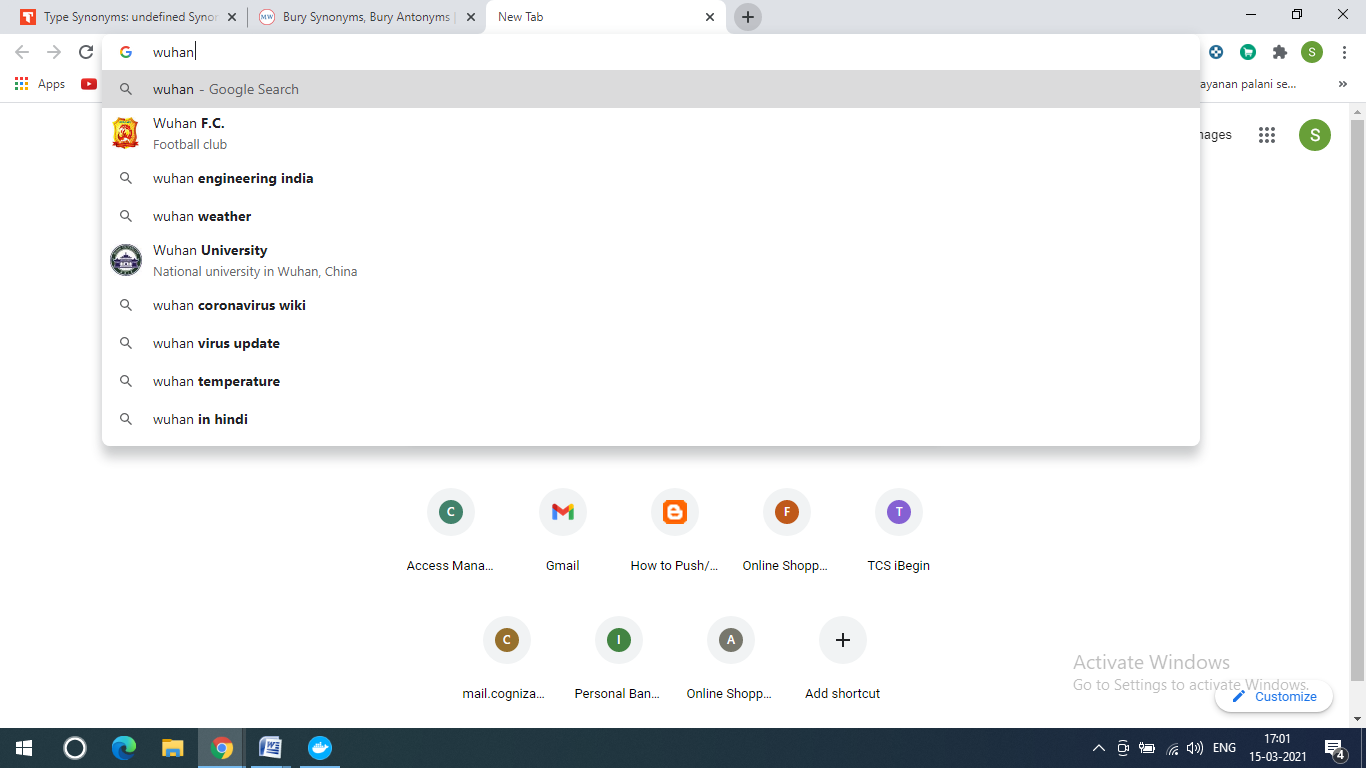This screenshot has height=768, width=1366.
Task: Click the green extension icon in toolbar
Action: click(x=1247, y=52)
